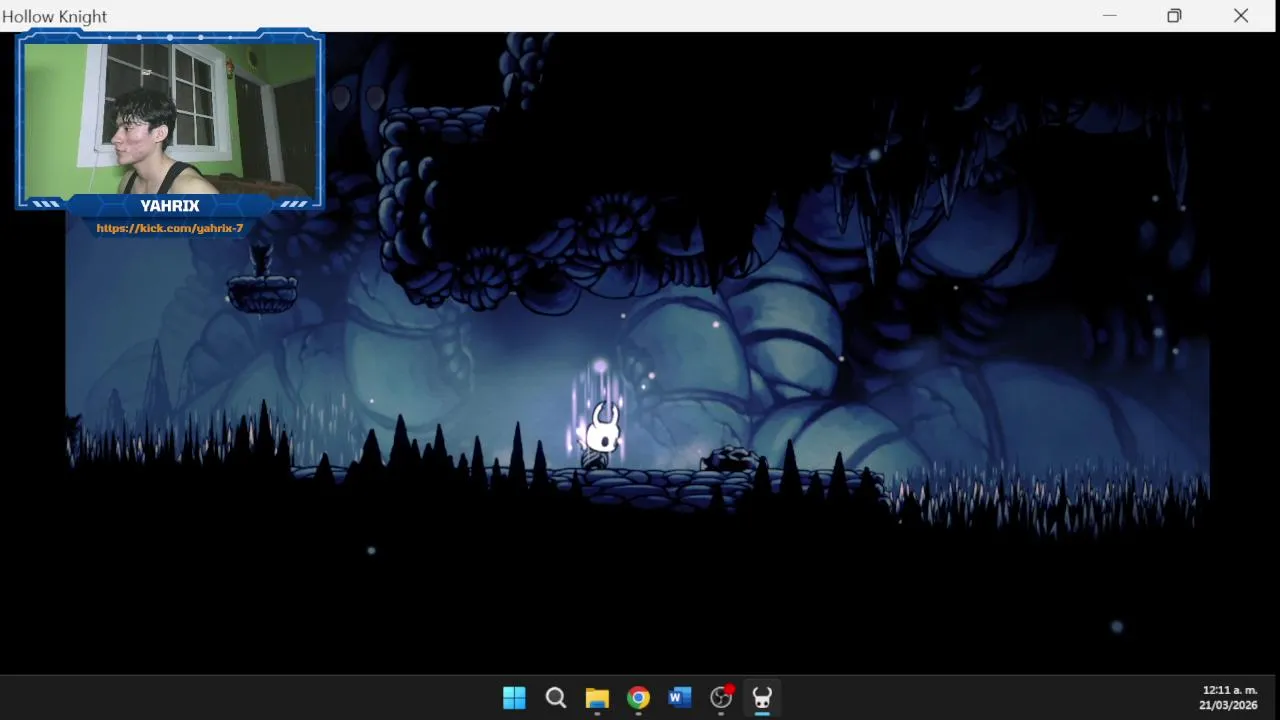Restore down the Hollow Knight window
The height and width of the screenshot is (720, 1280).
(x=1174, y=16)
